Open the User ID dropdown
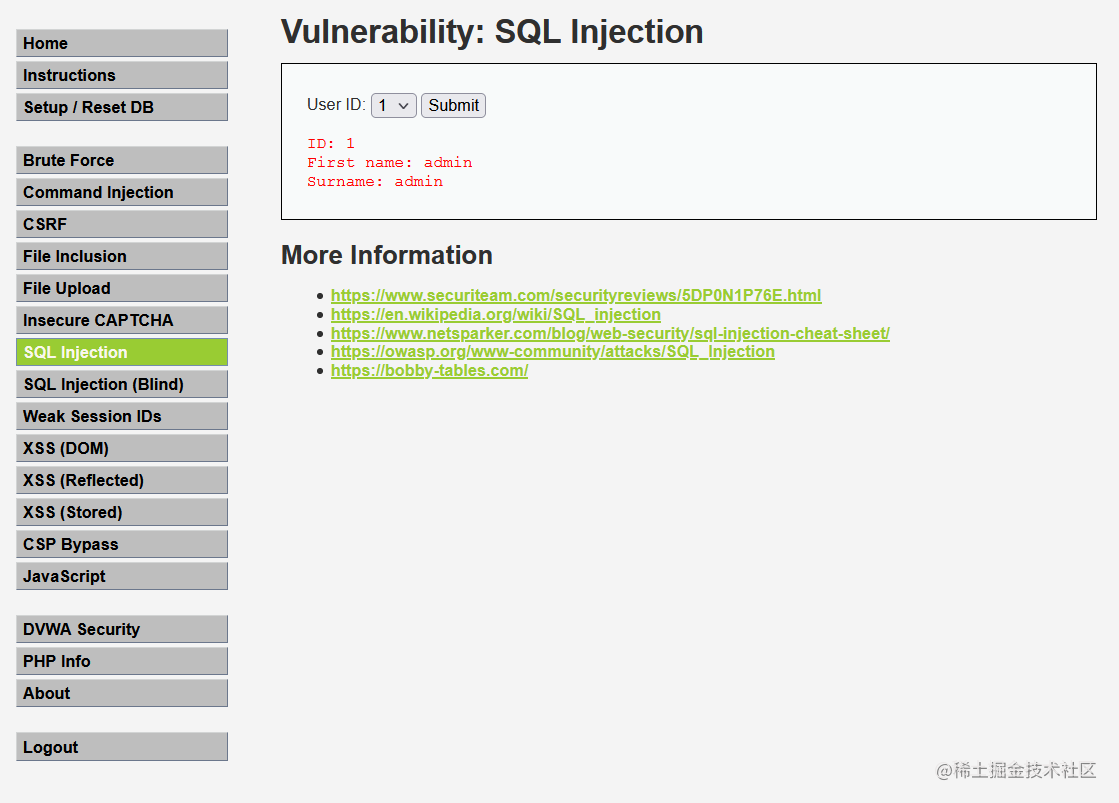The width and height of the screenshot is (1119, 803). coord(393,105)
